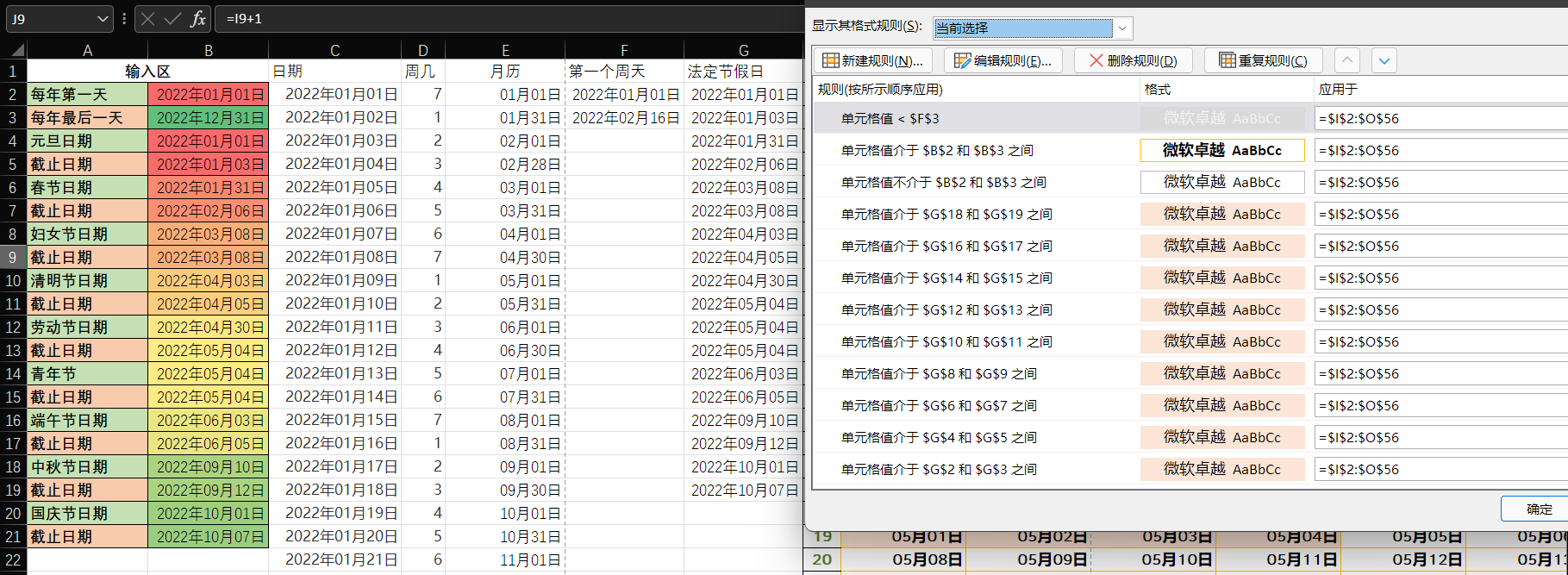Click cell 端午节日期
The image size is (1568, 575).
(87, 420)
